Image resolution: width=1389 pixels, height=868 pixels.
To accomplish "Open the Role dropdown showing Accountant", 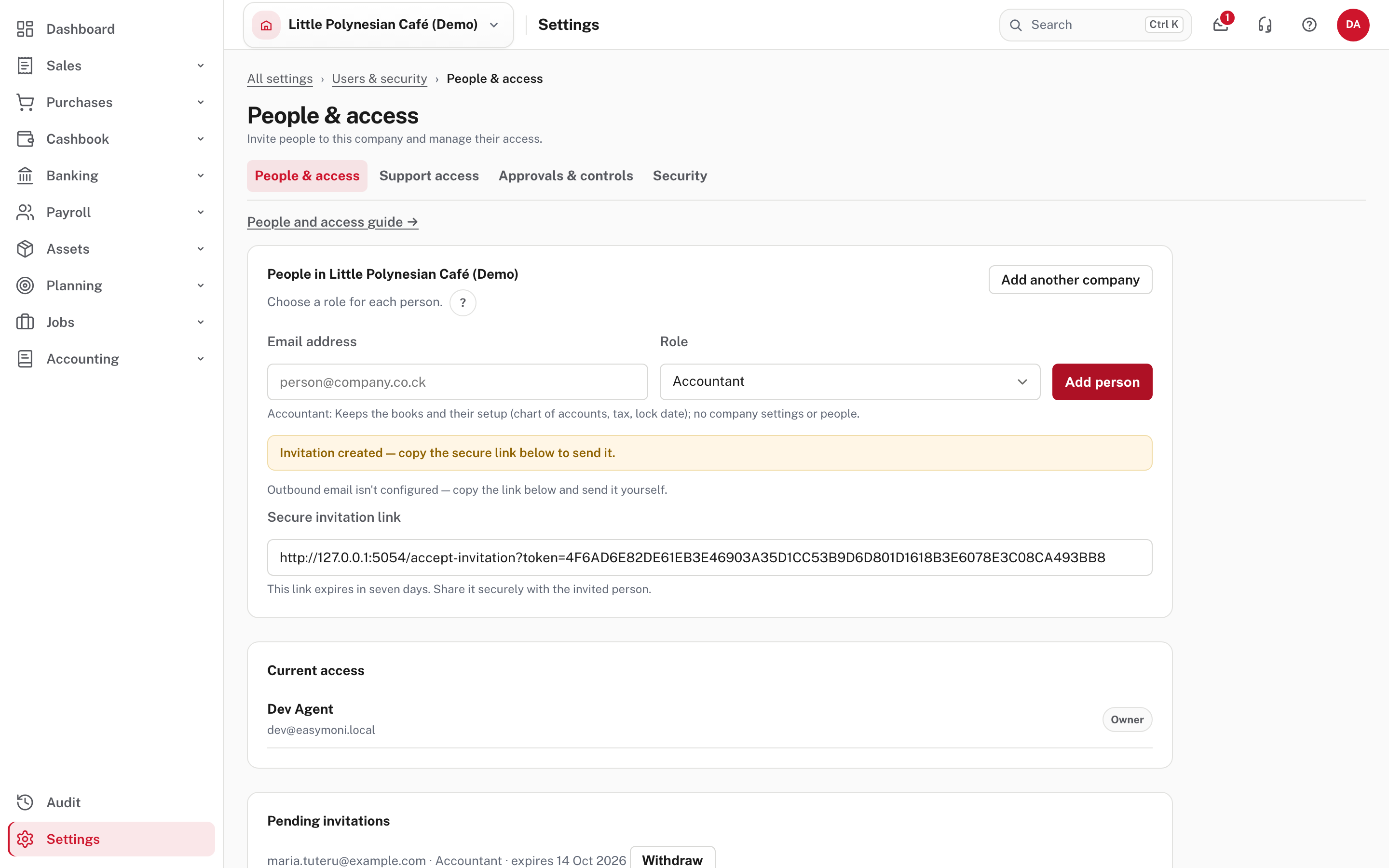I will pos(849,382).
